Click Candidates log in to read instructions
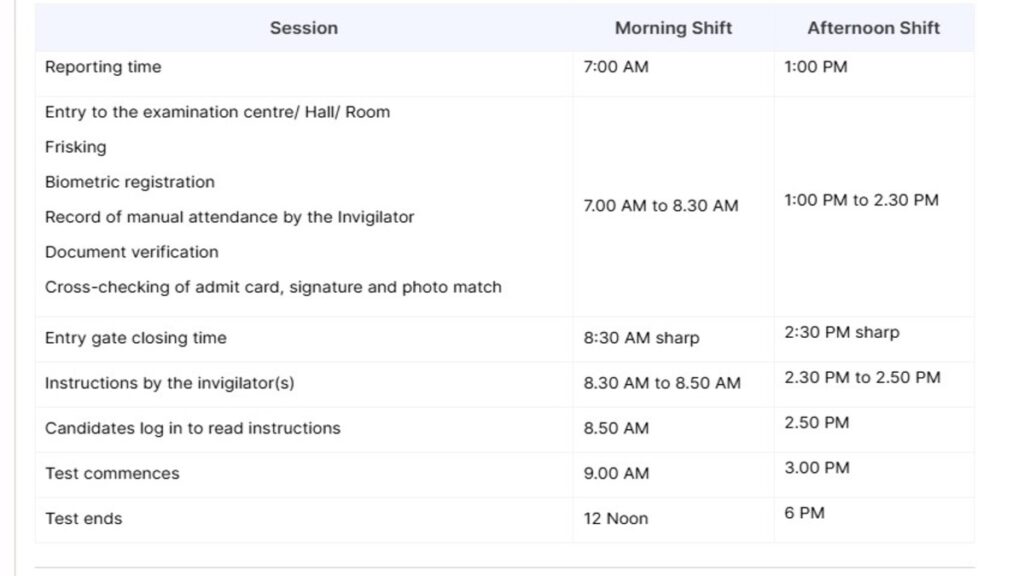The height and width of the screenshot is (576, 1024). point(193,428)
